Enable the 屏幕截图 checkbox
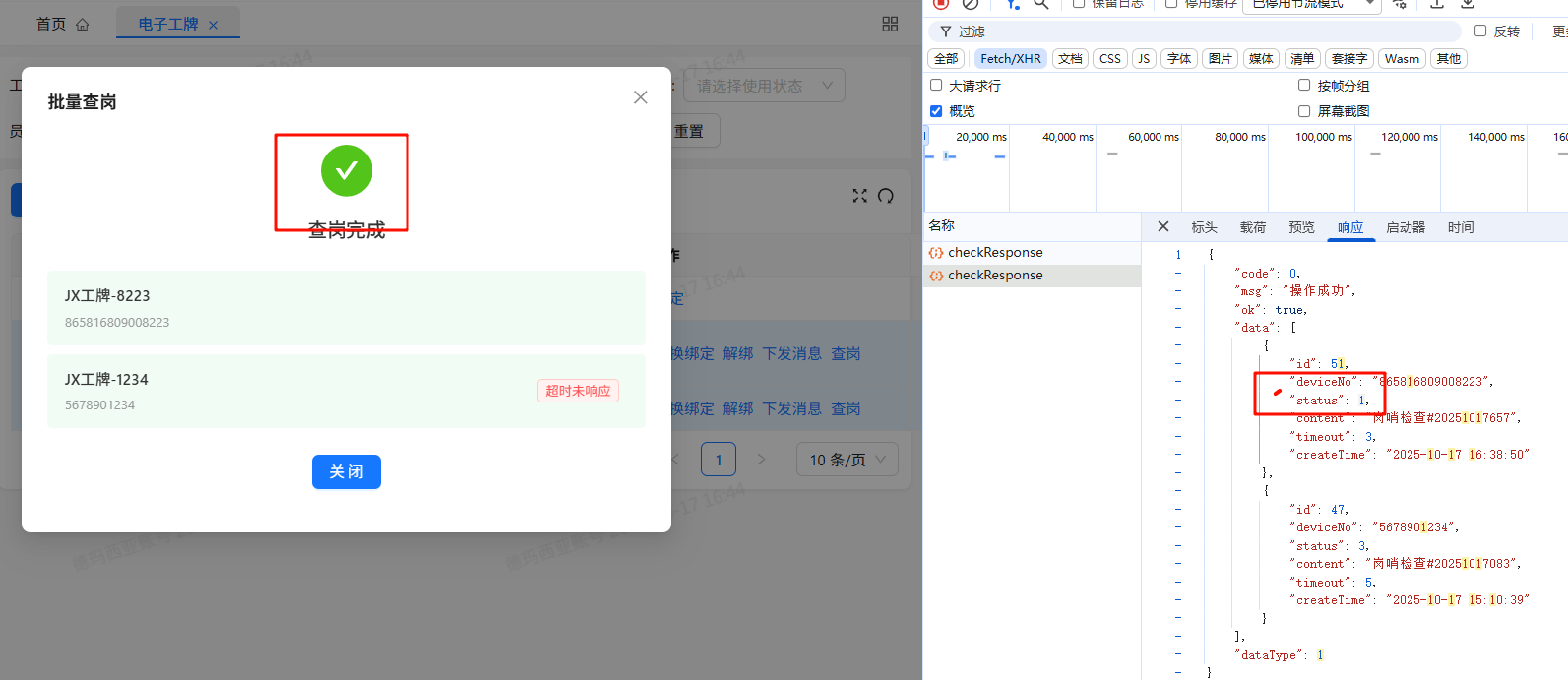1568x680 pixels. 1304,111
